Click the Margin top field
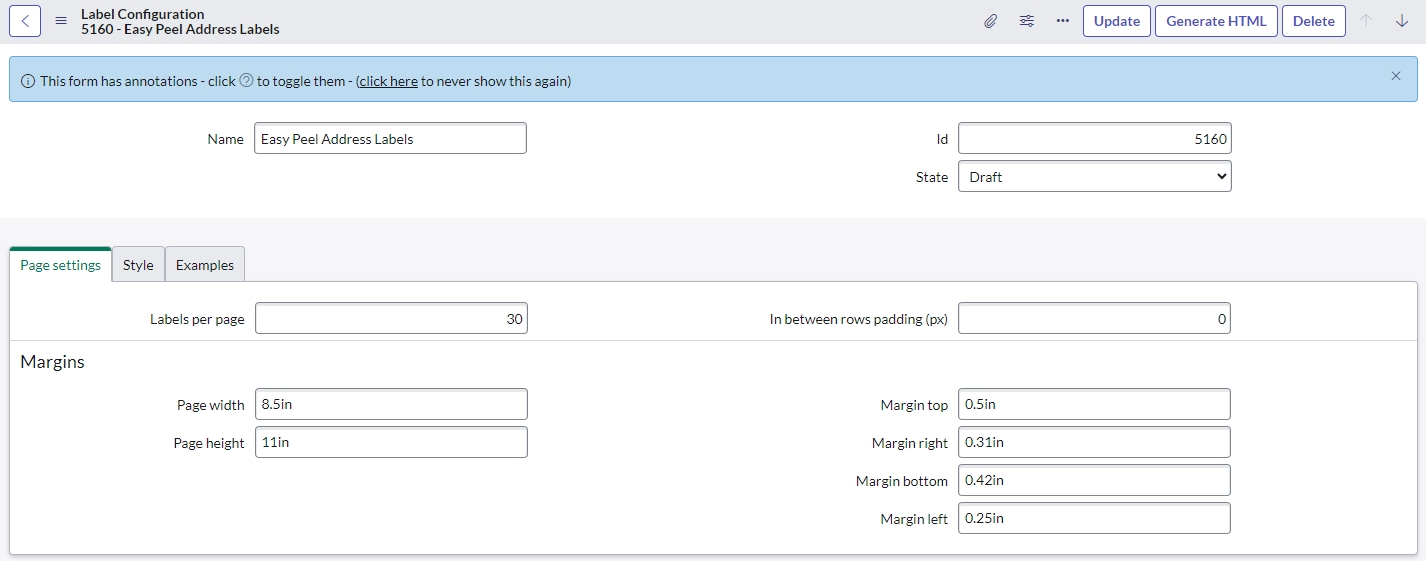This screenshot has height=561, width=1426. pos(1094,405)
